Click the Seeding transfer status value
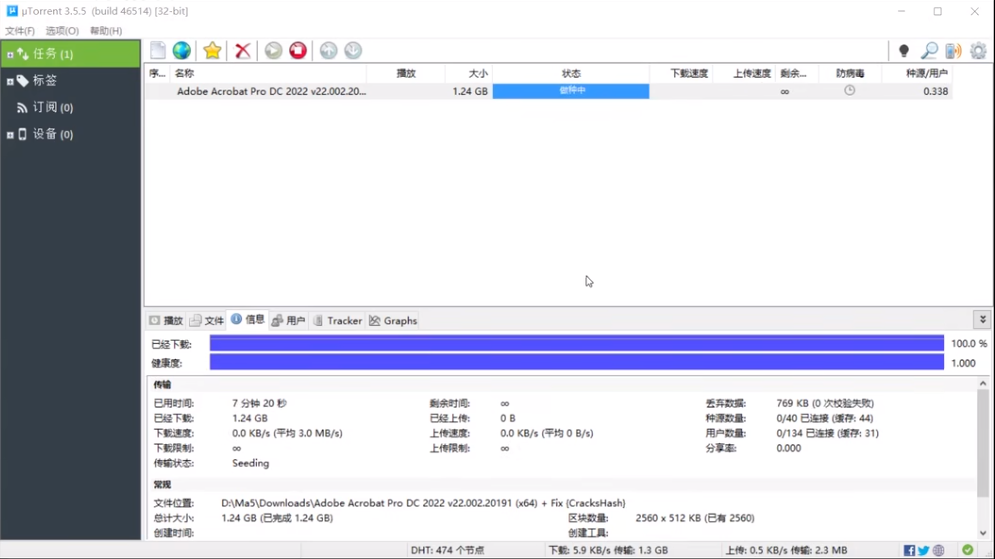Image resolution: width=995 pixels, height=559 pixels. (251, 463)
